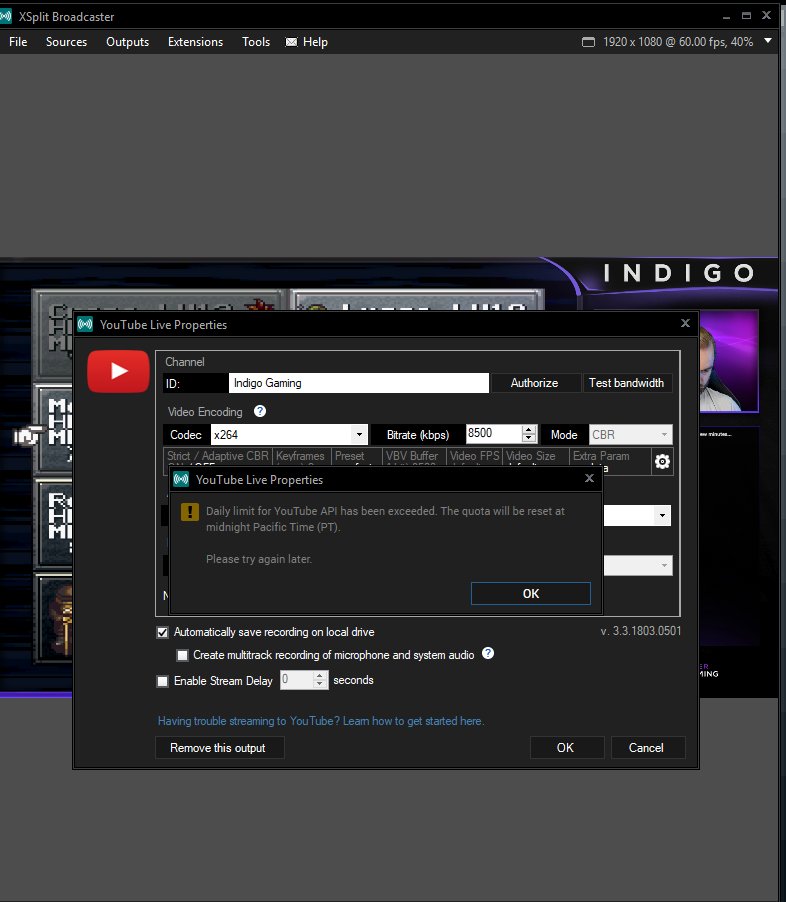Minimize the XSplit Broadcaster window
This screenshot has width=786, height=902.
click(726, 16)
